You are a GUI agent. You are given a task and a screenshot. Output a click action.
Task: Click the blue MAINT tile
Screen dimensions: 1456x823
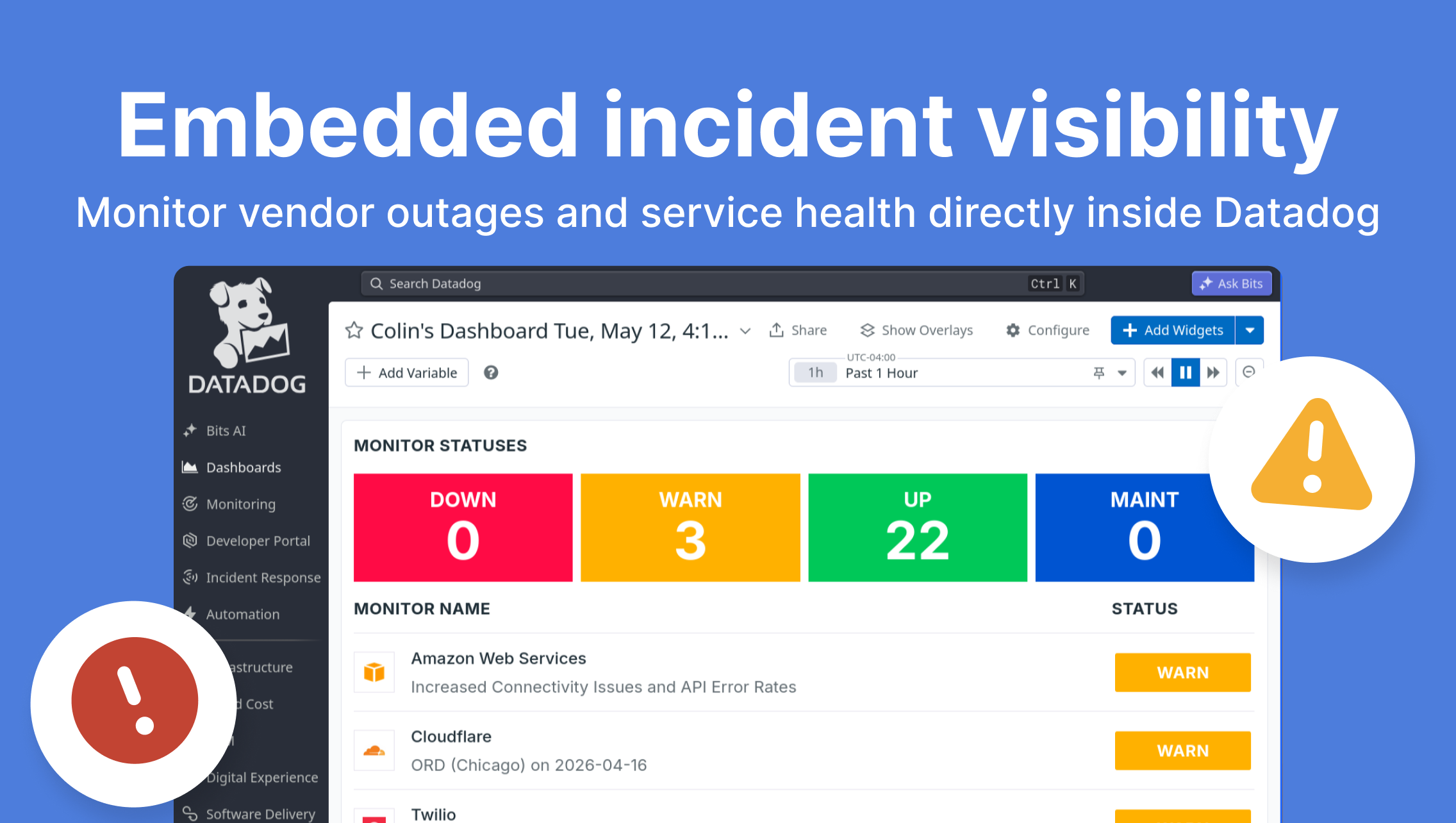click(1145, 528)
